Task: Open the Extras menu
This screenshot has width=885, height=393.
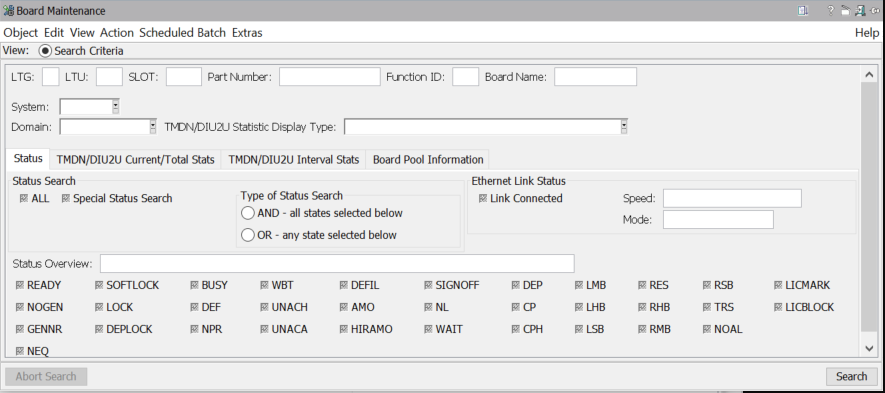Action: pyautogui.click(x=247, y=33)
